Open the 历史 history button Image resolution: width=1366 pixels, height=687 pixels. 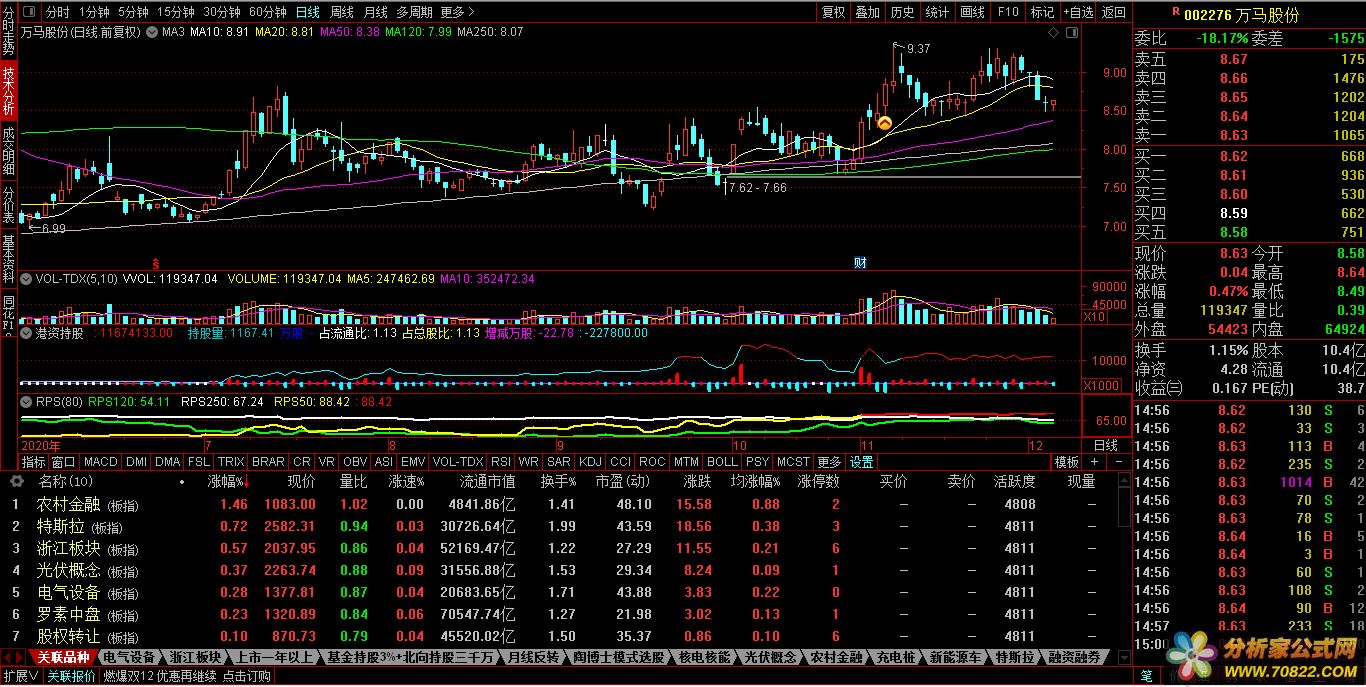pos(903,12)
